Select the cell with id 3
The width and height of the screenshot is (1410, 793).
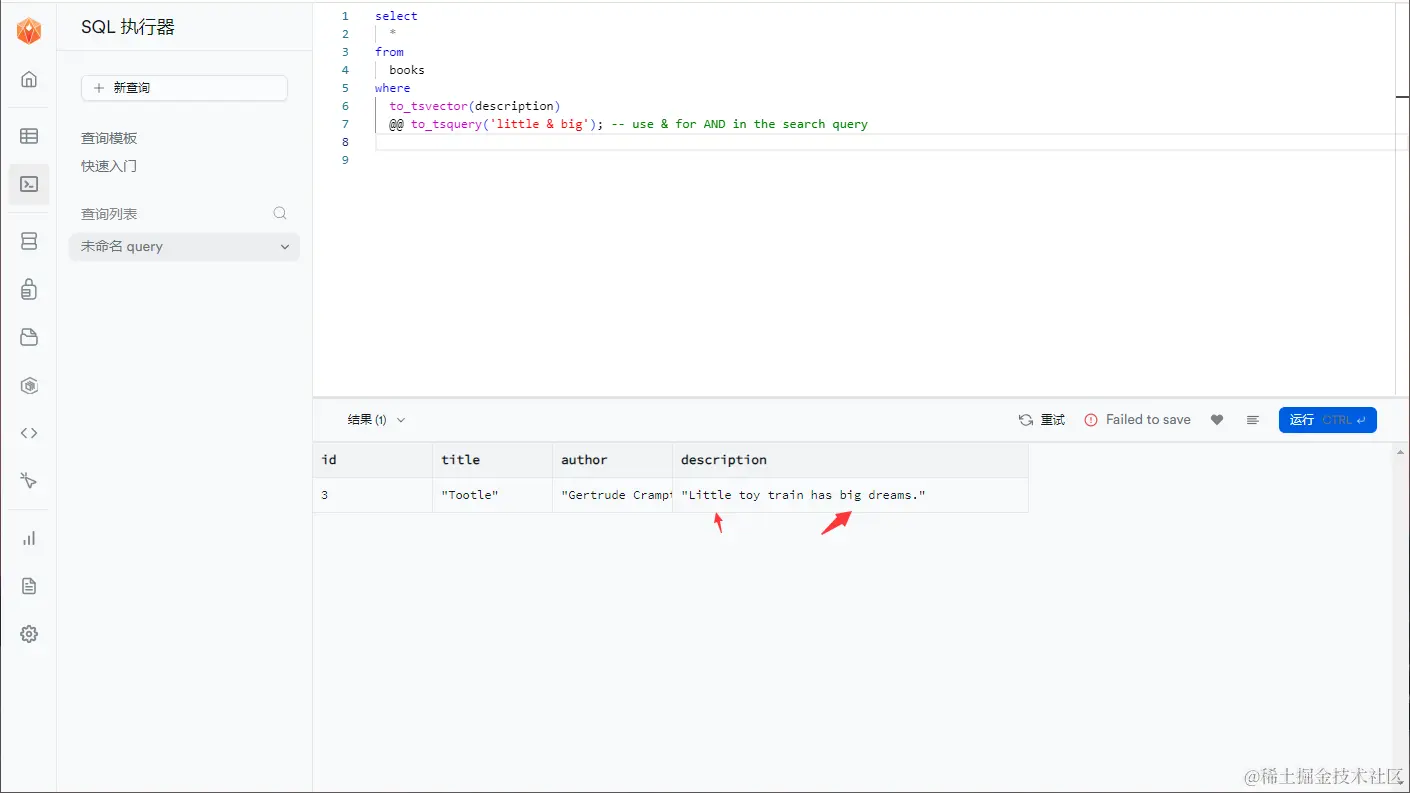coord(372,495)
